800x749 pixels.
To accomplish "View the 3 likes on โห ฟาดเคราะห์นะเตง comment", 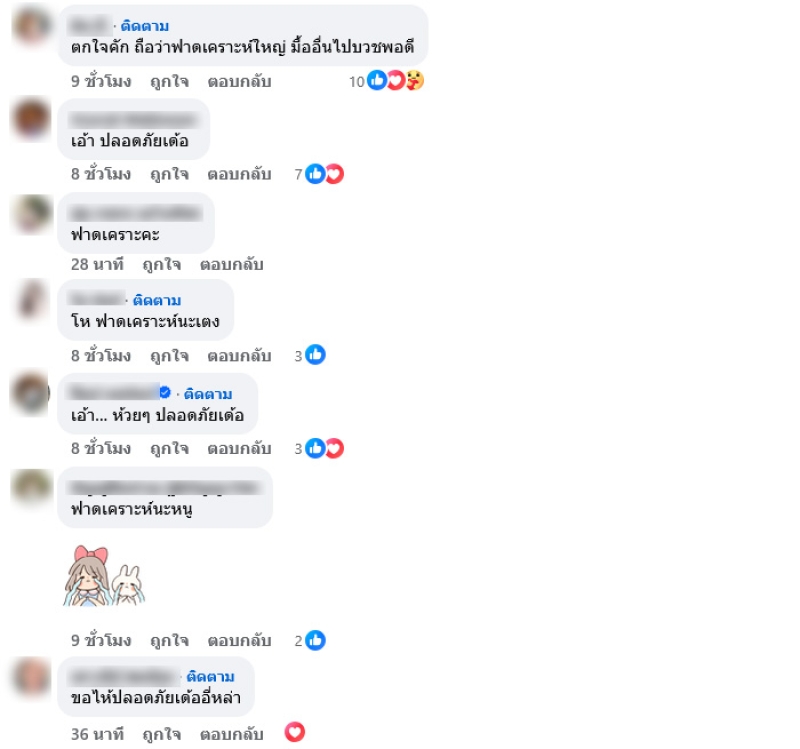I will tap(310, 355).
